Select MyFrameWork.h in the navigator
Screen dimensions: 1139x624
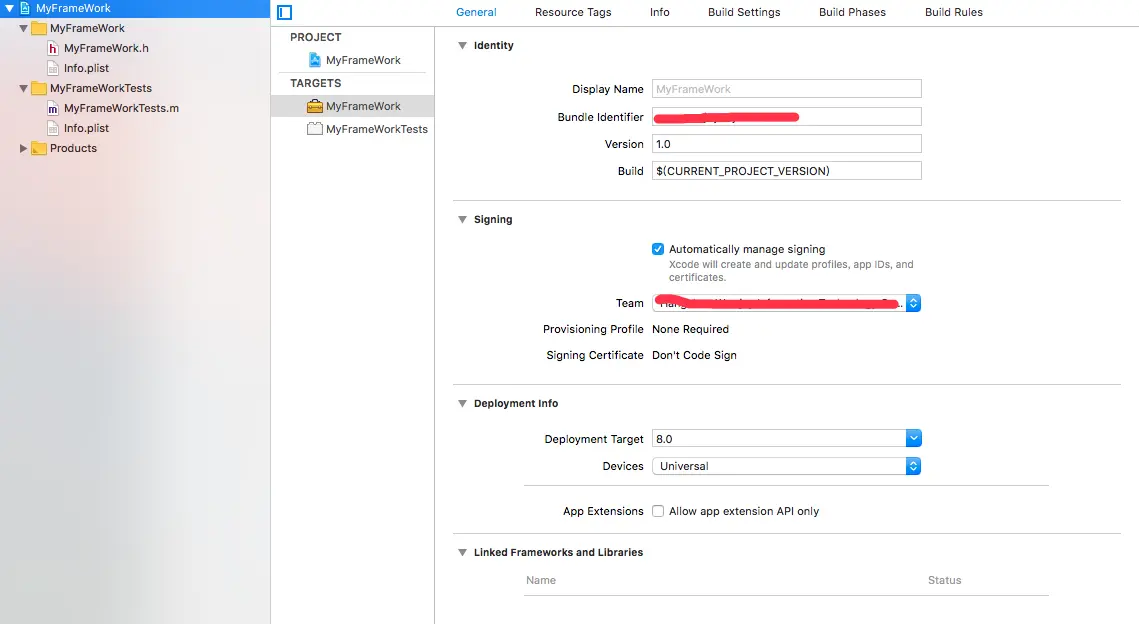tap(106, 49)
